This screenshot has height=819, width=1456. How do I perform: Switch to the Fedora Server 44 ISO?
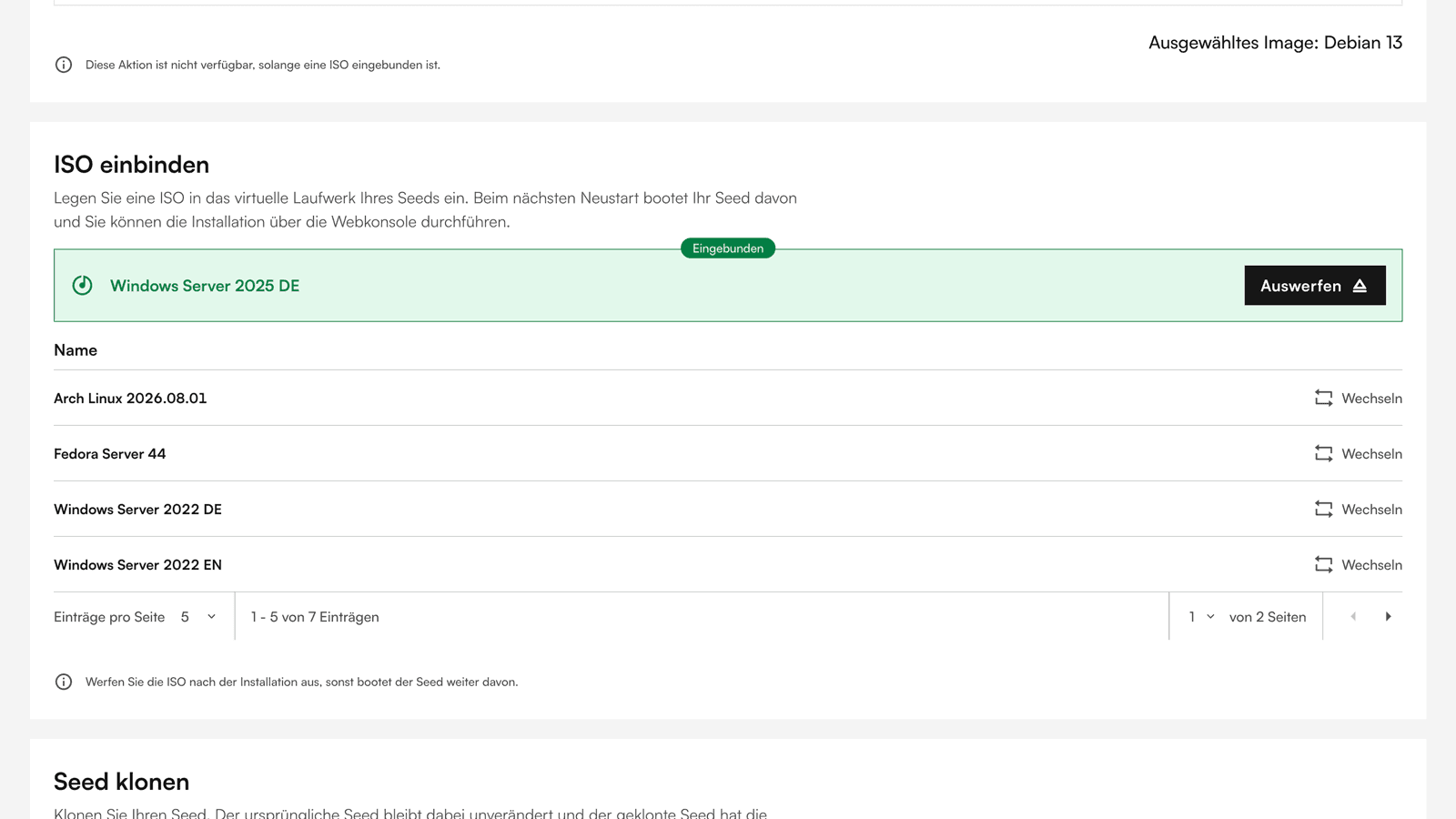coord(1359,454)
